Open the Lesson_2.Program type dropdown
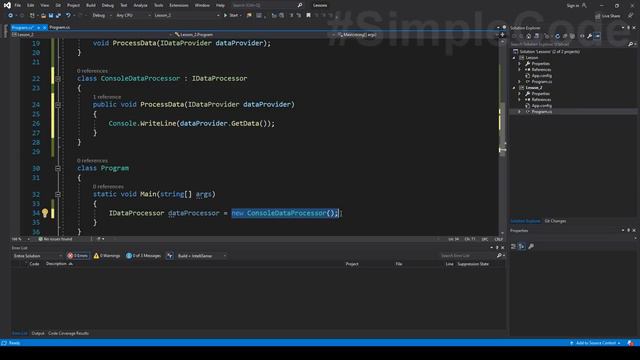This screenshot has width=640, height=360. 254,35
